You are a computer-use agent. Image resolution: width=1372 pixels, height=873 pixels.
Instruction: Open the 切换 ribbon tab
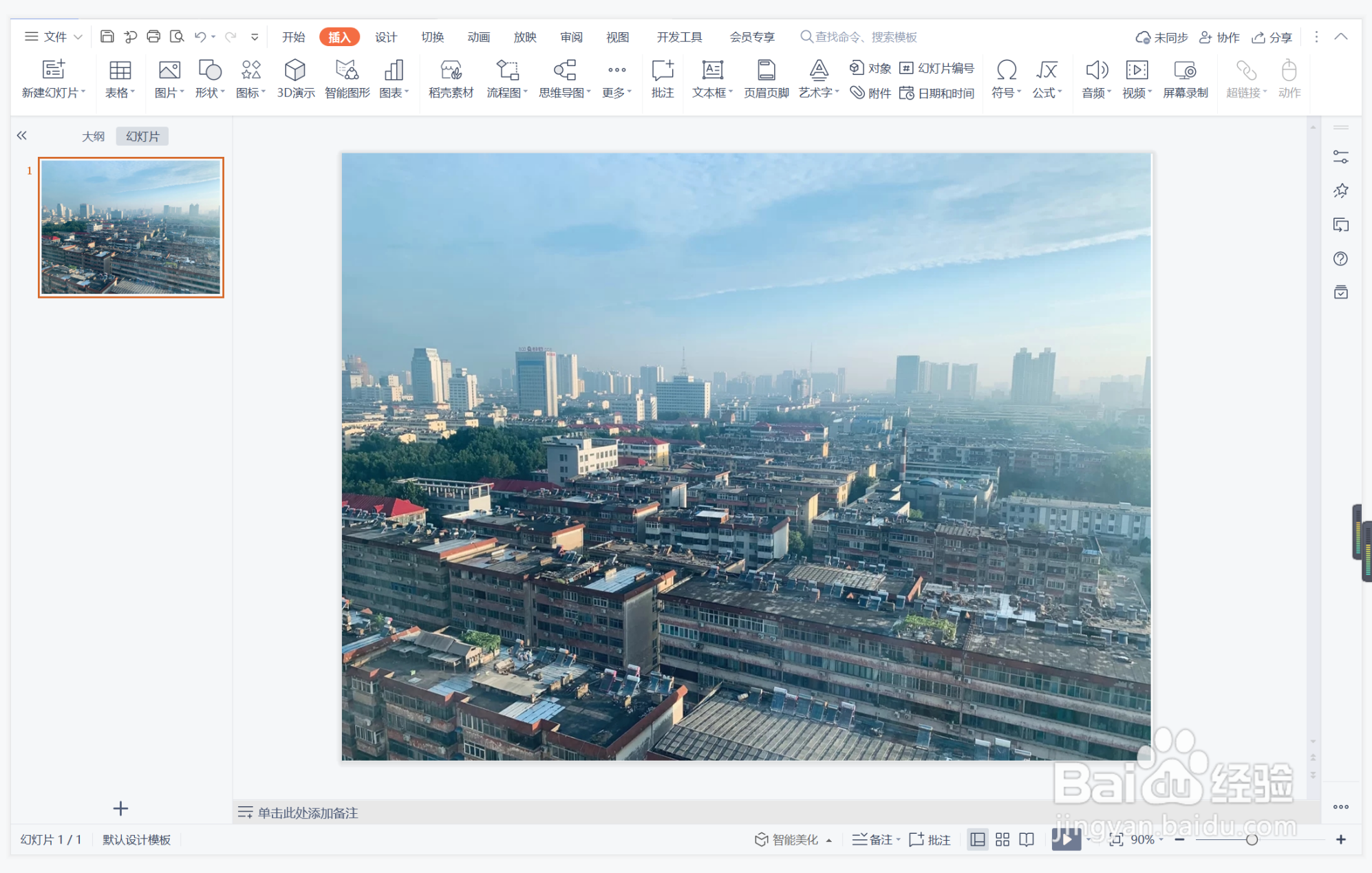tap(432, 37)
